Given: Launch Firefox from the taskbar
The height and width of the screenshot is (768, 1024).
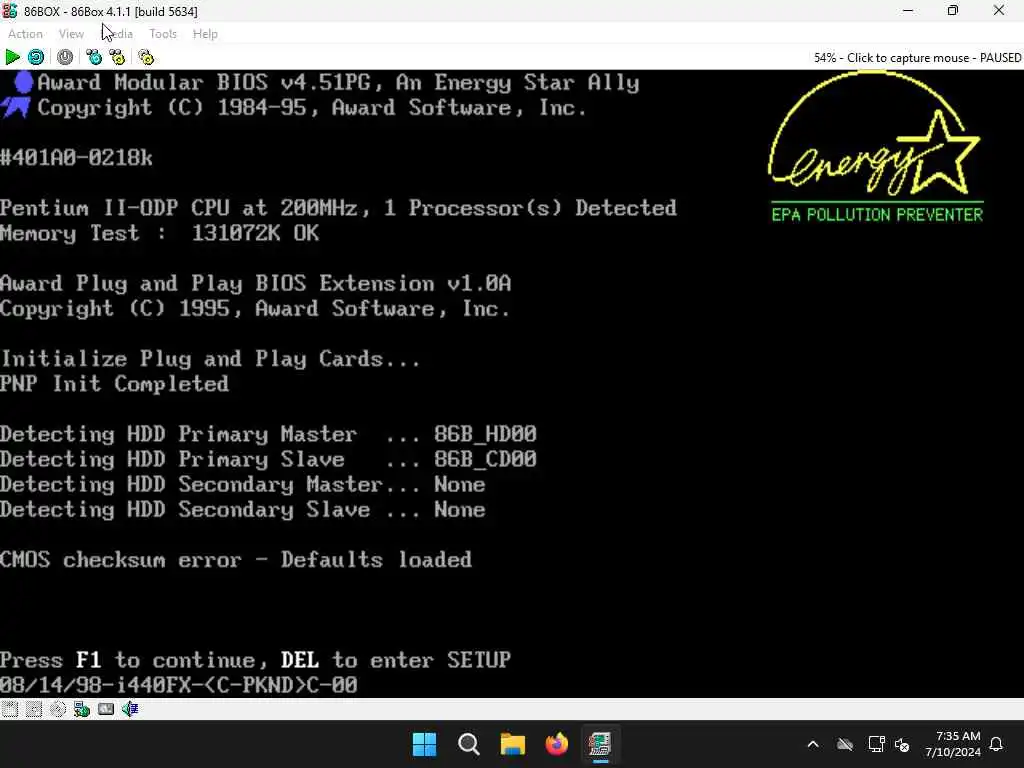Looking at the screenshot, I should point(556,744).
